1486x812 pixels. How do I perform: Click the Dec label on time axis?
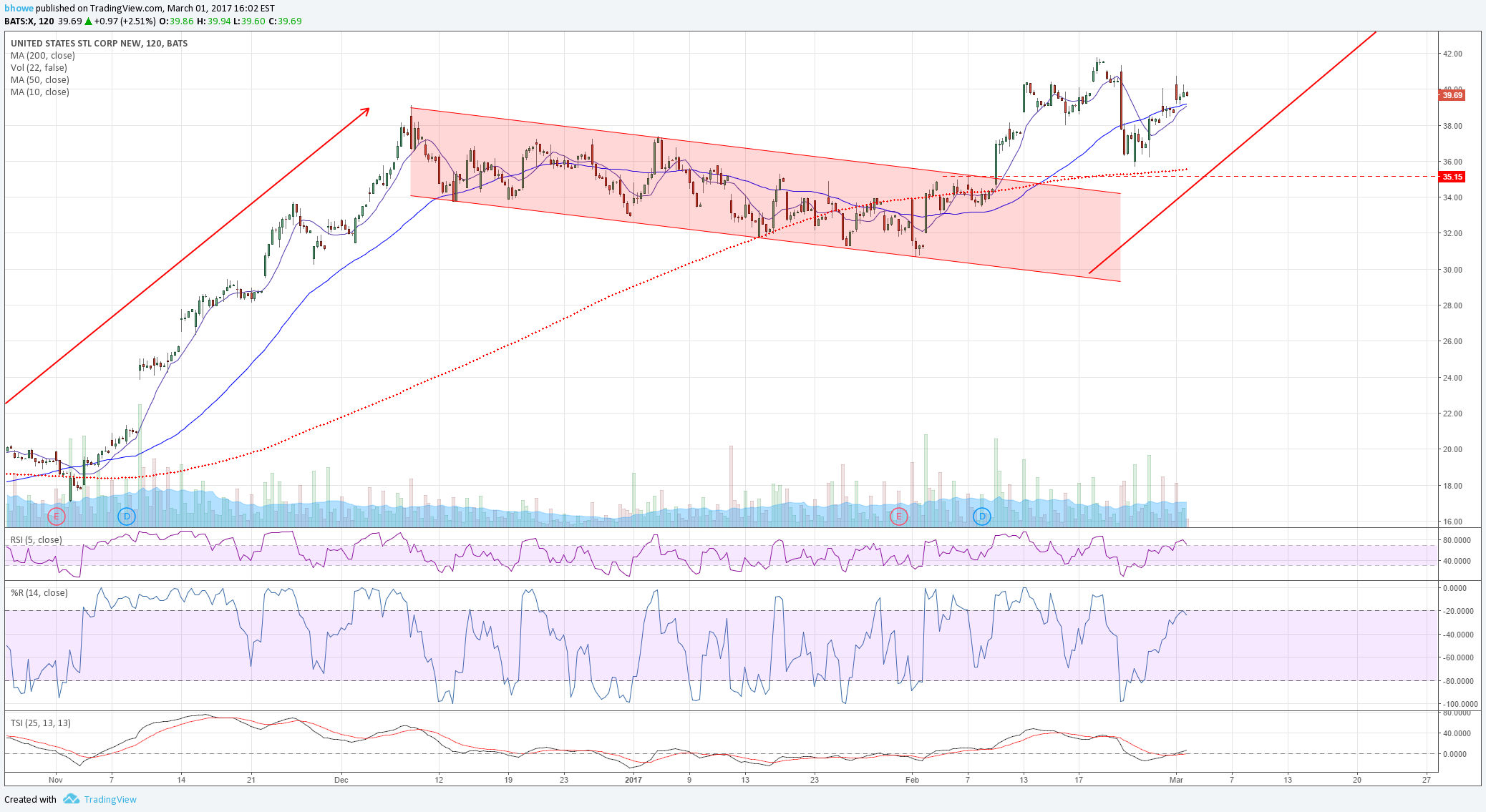[341, 780]
